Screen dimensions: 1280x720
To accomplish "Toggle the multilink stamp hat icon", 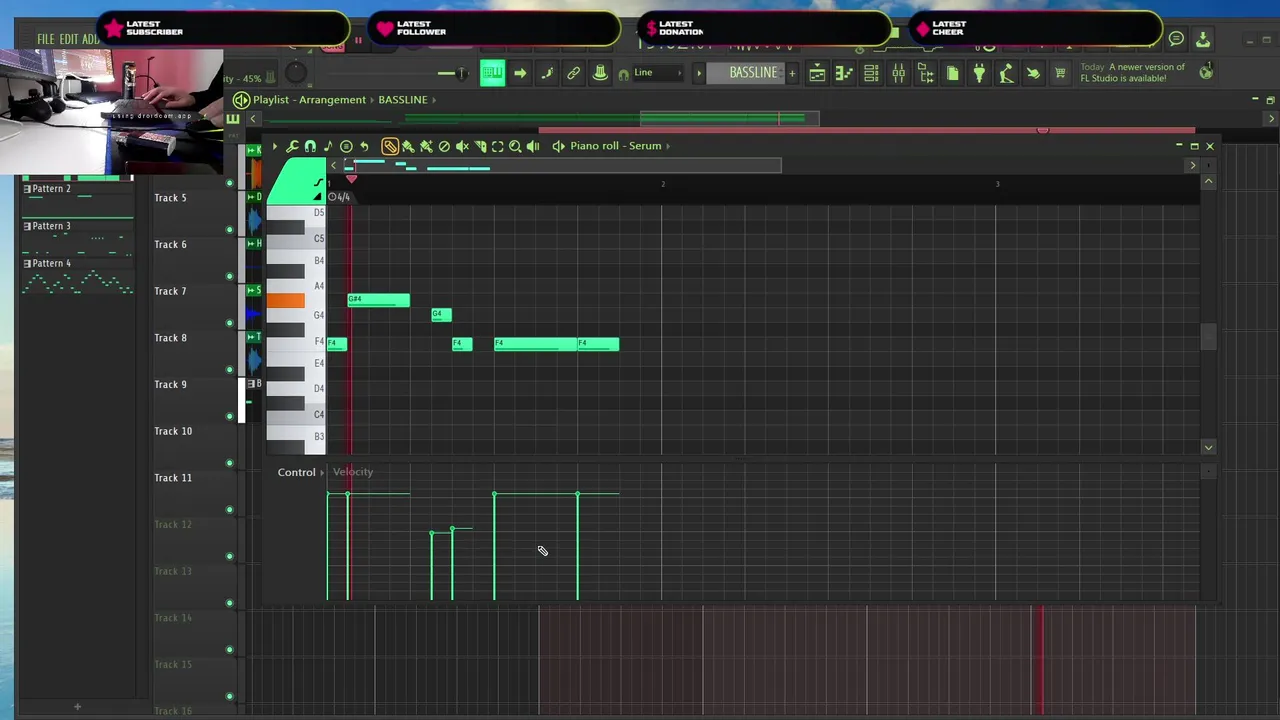I will [x=600, y=73].
